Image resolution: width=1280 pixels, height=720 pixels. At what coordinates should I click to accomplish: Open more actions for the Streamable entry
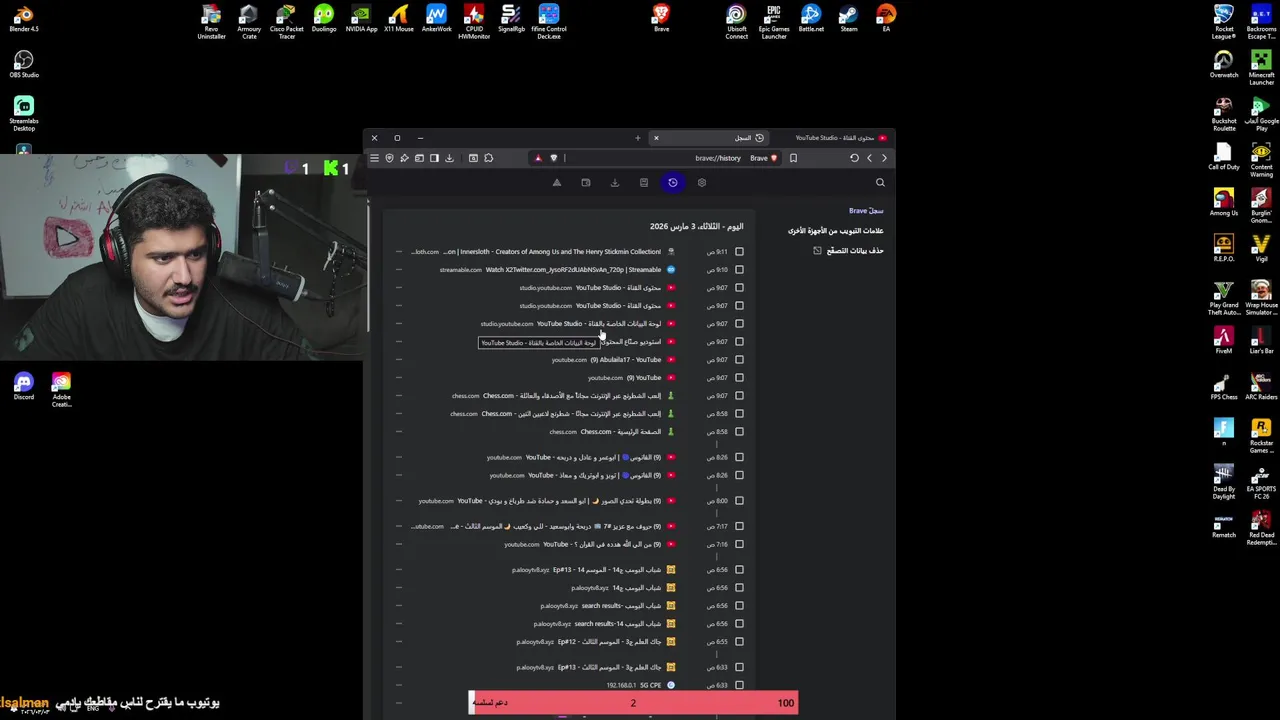coord(398,270)
